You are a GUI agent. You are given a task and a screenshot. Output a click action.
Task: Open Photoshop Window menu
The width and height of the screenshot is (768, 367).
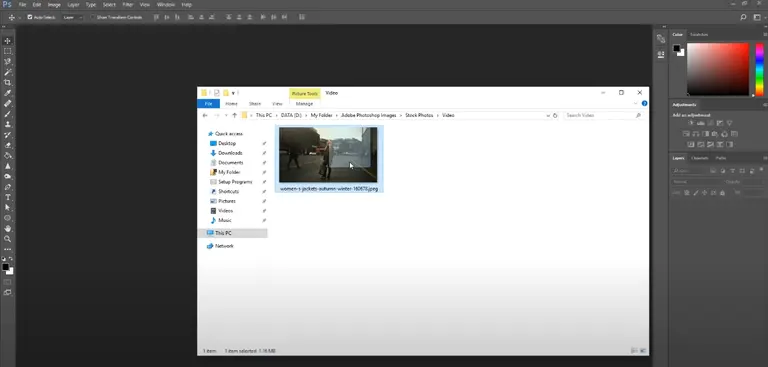(x=166, y=4)
